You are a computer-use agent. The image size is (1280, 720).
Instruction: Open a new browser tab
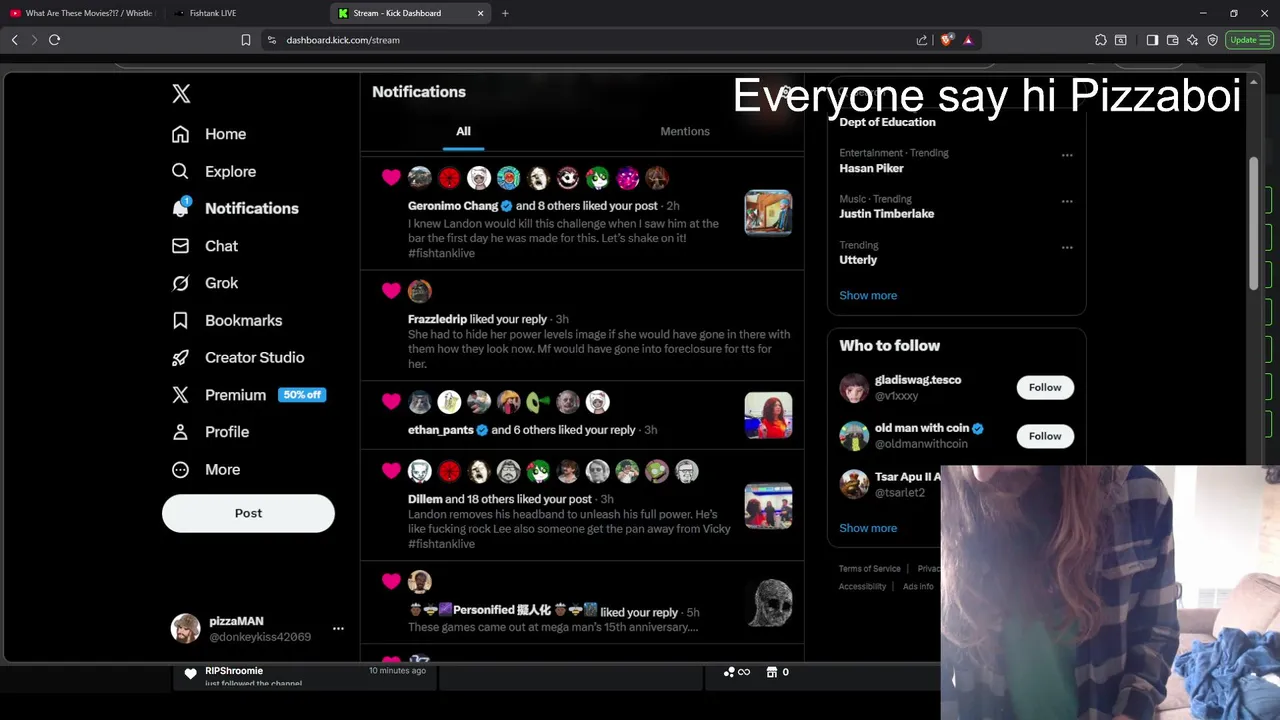[505, 13]
